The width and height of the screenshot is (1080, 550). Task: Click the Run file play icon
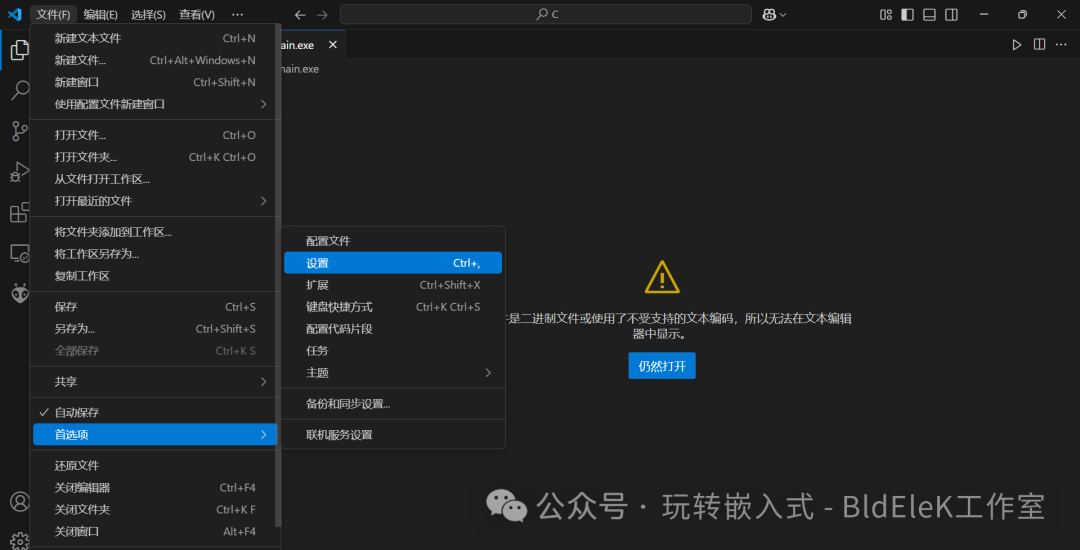[x=1017, y=45]
